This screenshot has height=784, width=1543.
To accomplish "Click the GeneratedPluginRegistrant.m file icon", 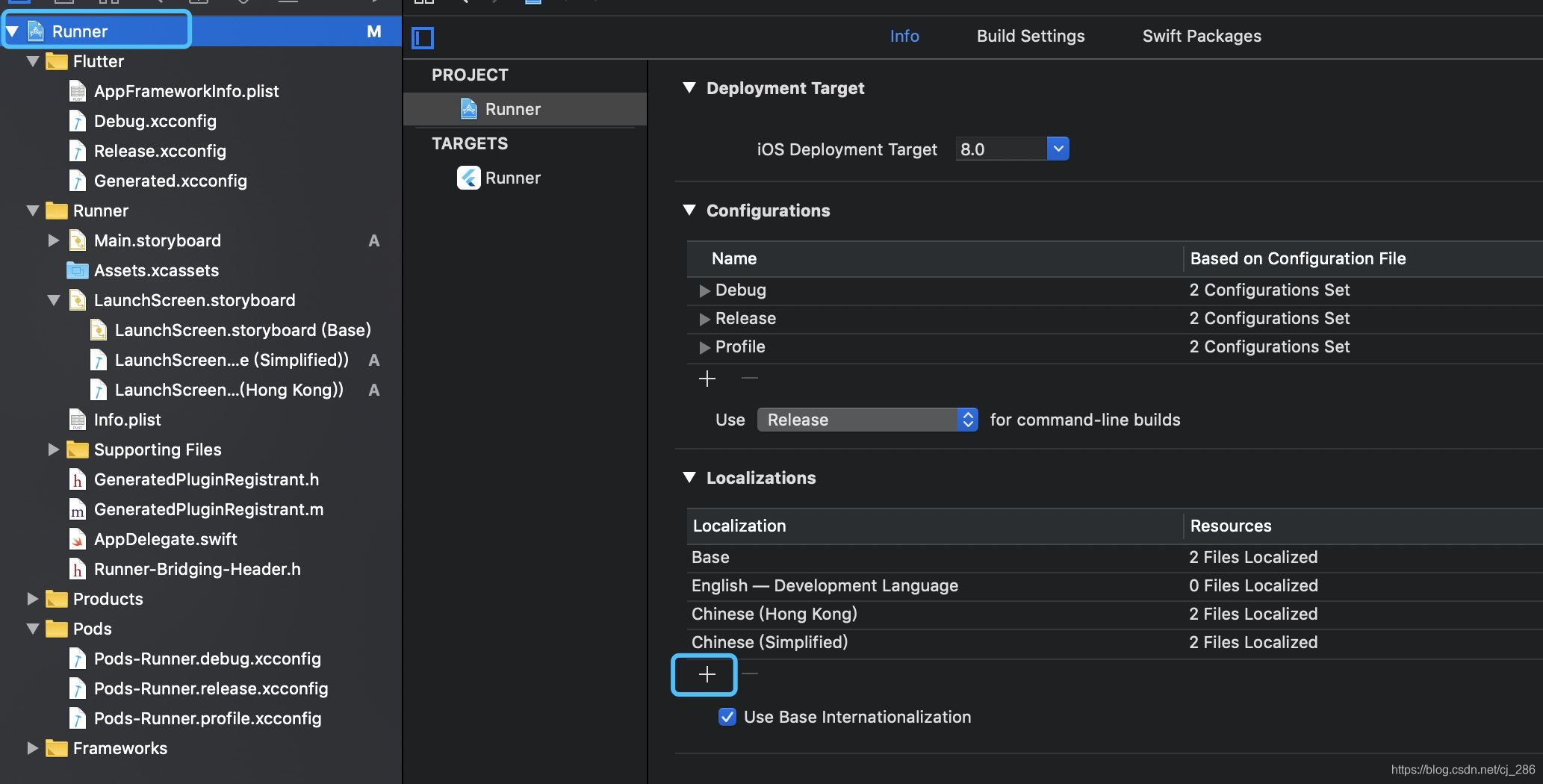I will [x=78, y=509].
